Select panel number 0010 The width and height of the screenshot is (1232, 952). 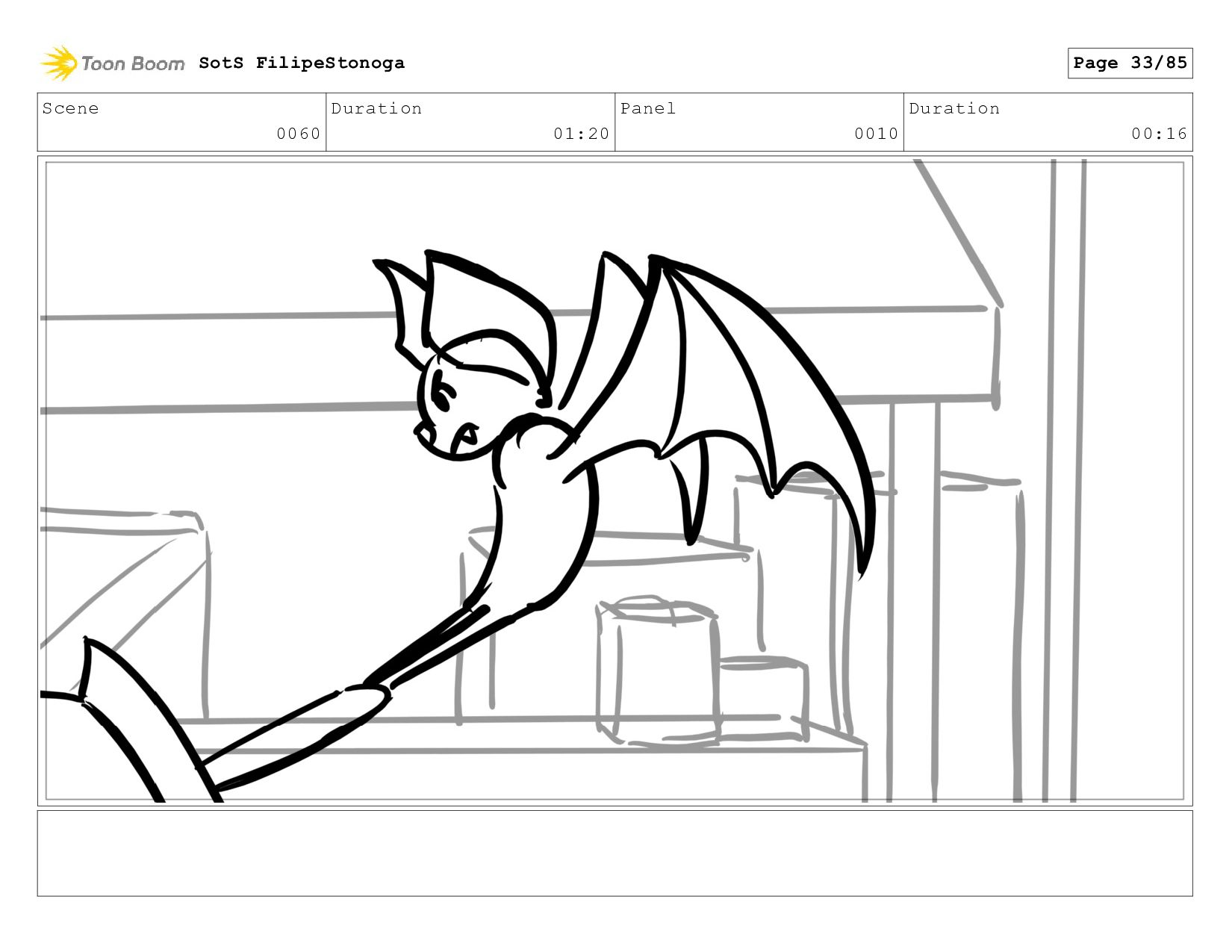[x=876, y=134]
